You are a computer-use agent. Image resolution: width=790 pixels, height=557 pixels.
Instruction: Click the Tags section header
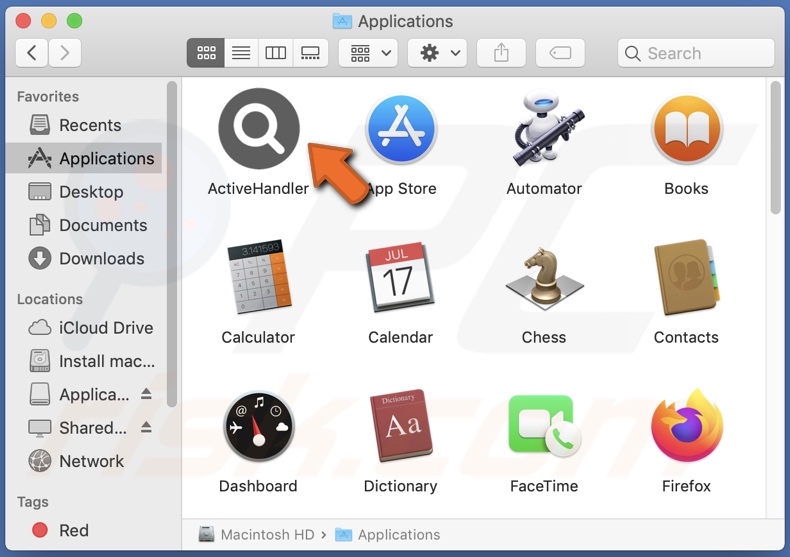pos(33,502)
